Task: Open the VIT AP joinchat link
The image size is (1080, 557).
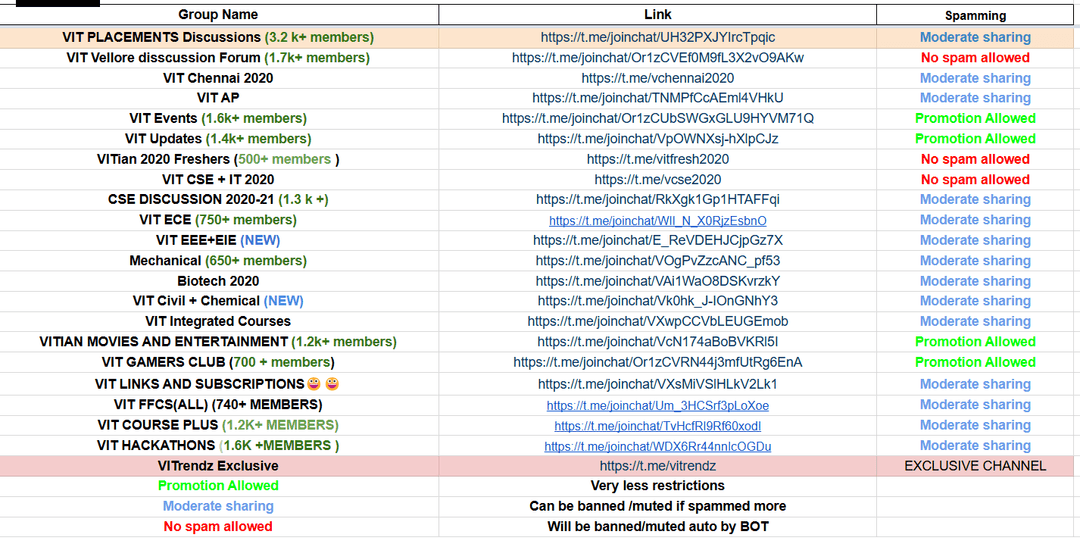Action: (x=658, y=98)
